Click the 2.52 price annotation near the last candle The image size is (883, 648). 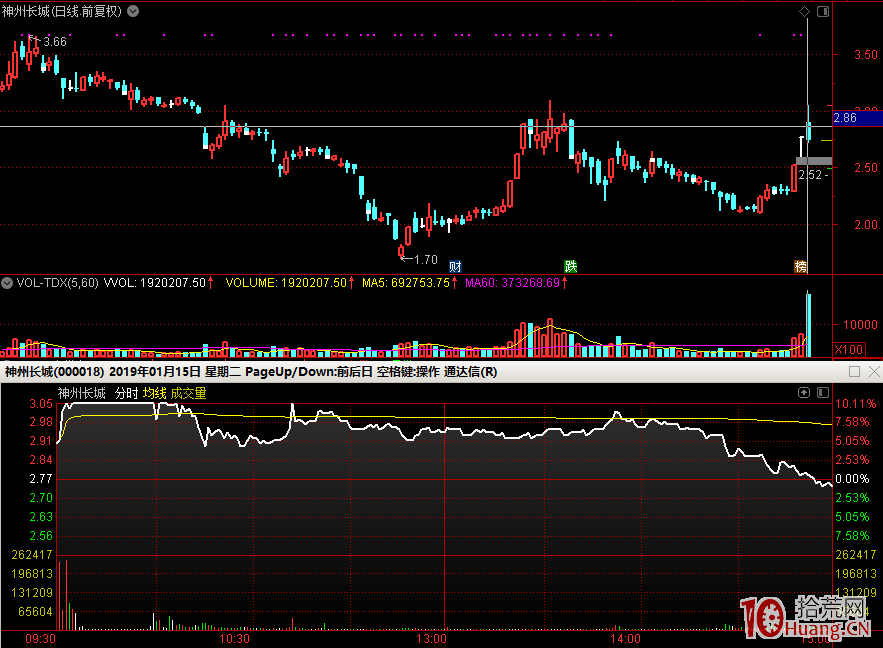coord(810,175)
